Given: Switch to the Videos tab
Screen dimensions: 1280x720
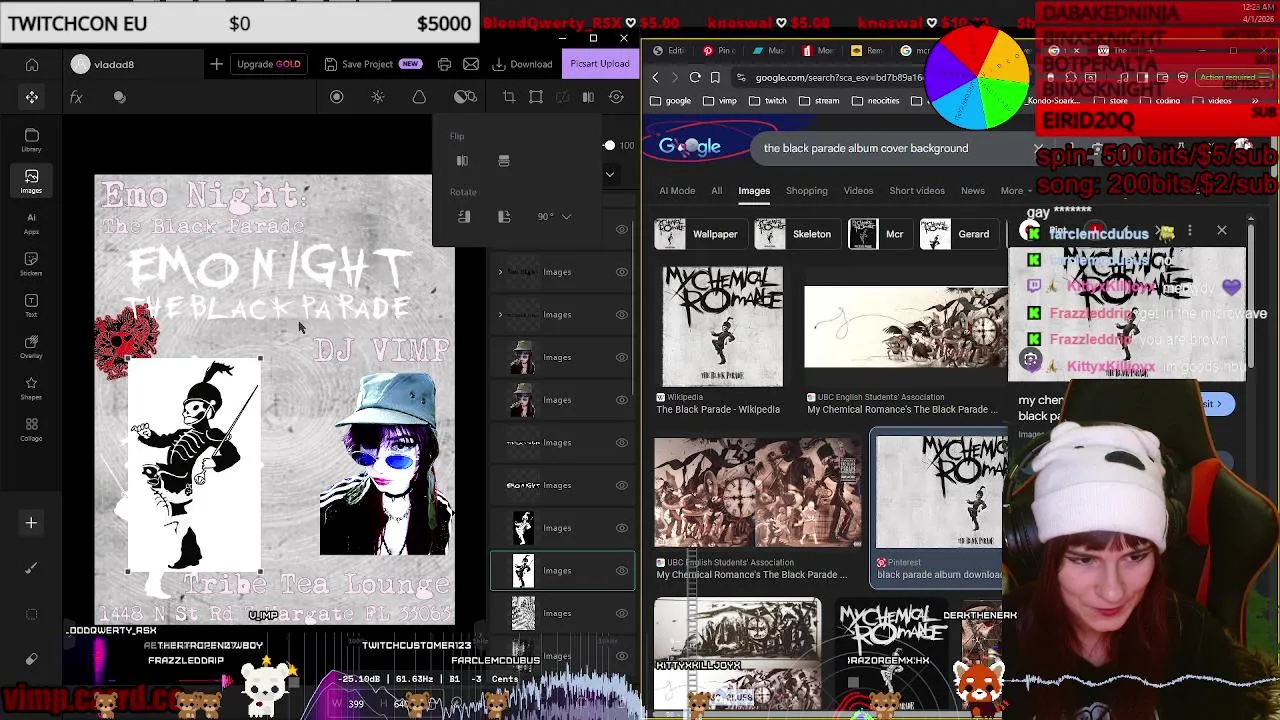Looking at the screenshot, I should [858, 190].
